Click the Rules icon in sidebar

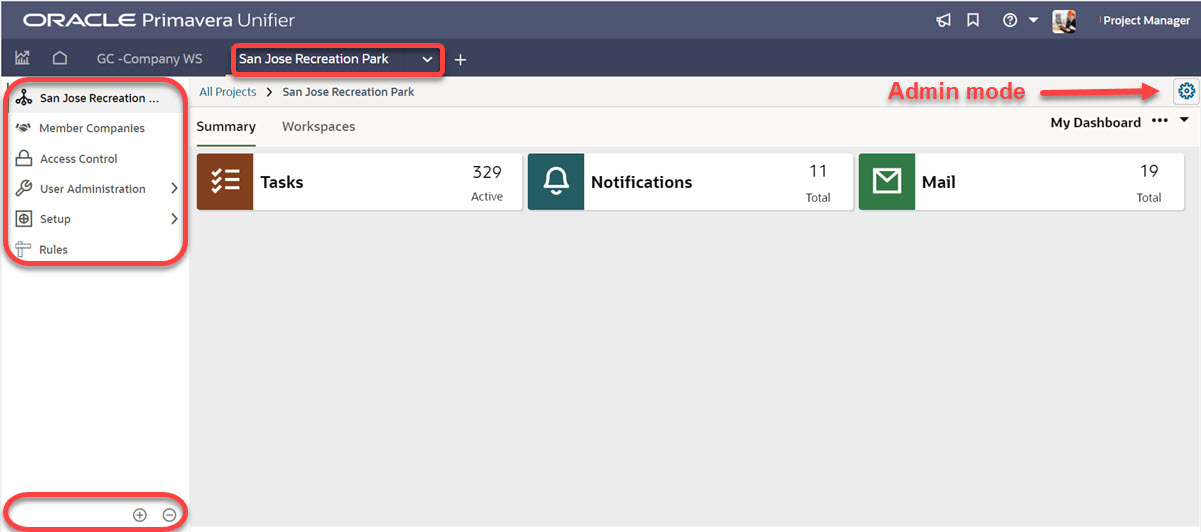point(24,249)
